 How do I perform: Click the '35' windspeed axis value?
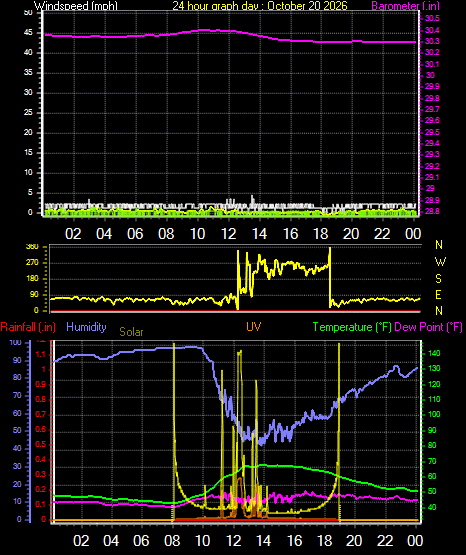(x=28, y=73)
